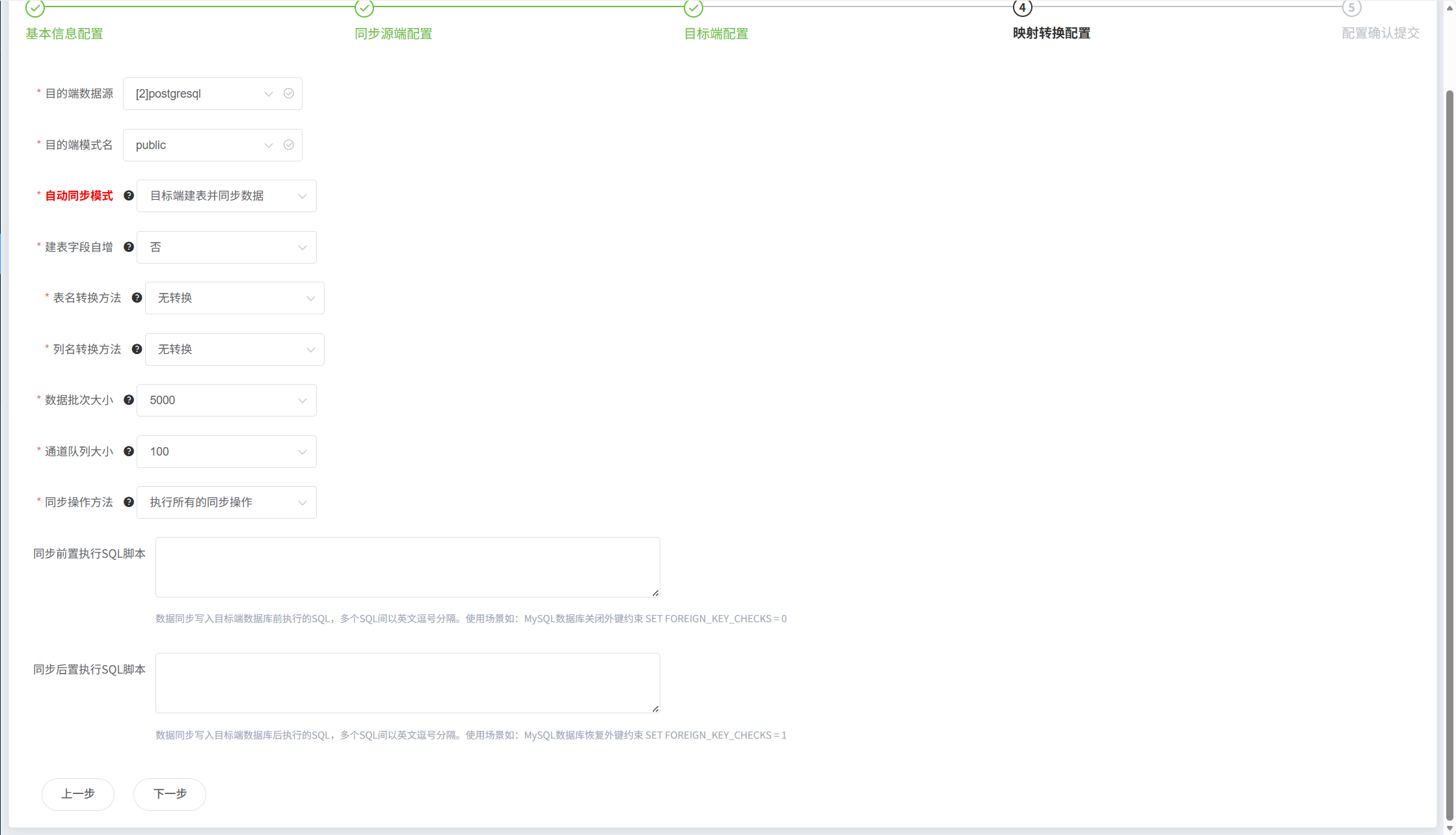Go to 基本信息配置 step label

(x=64, y=34)
